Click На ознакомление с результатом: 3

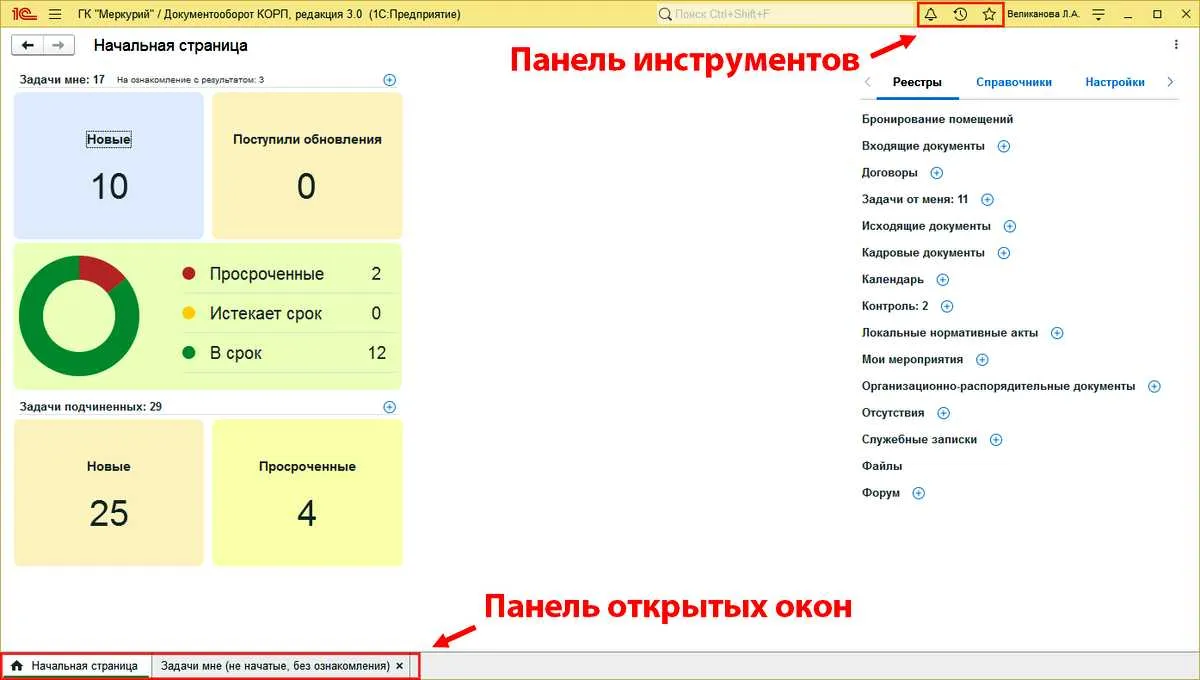click(x=190, y=80)
